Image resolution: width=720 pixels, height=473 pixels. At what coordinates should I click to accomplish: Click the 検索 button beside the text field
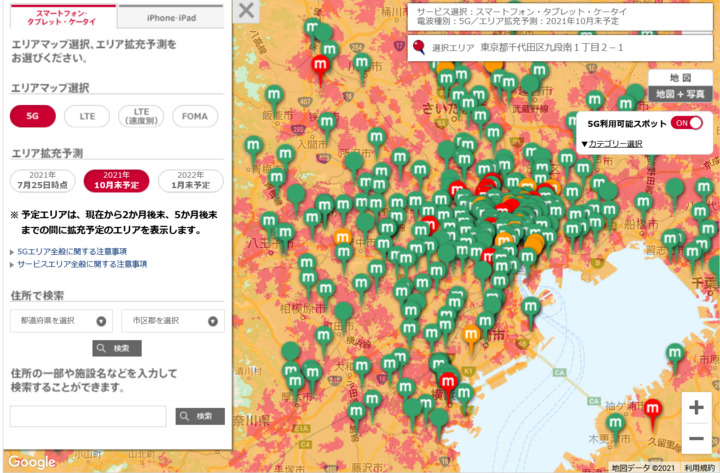coord(200,416)
